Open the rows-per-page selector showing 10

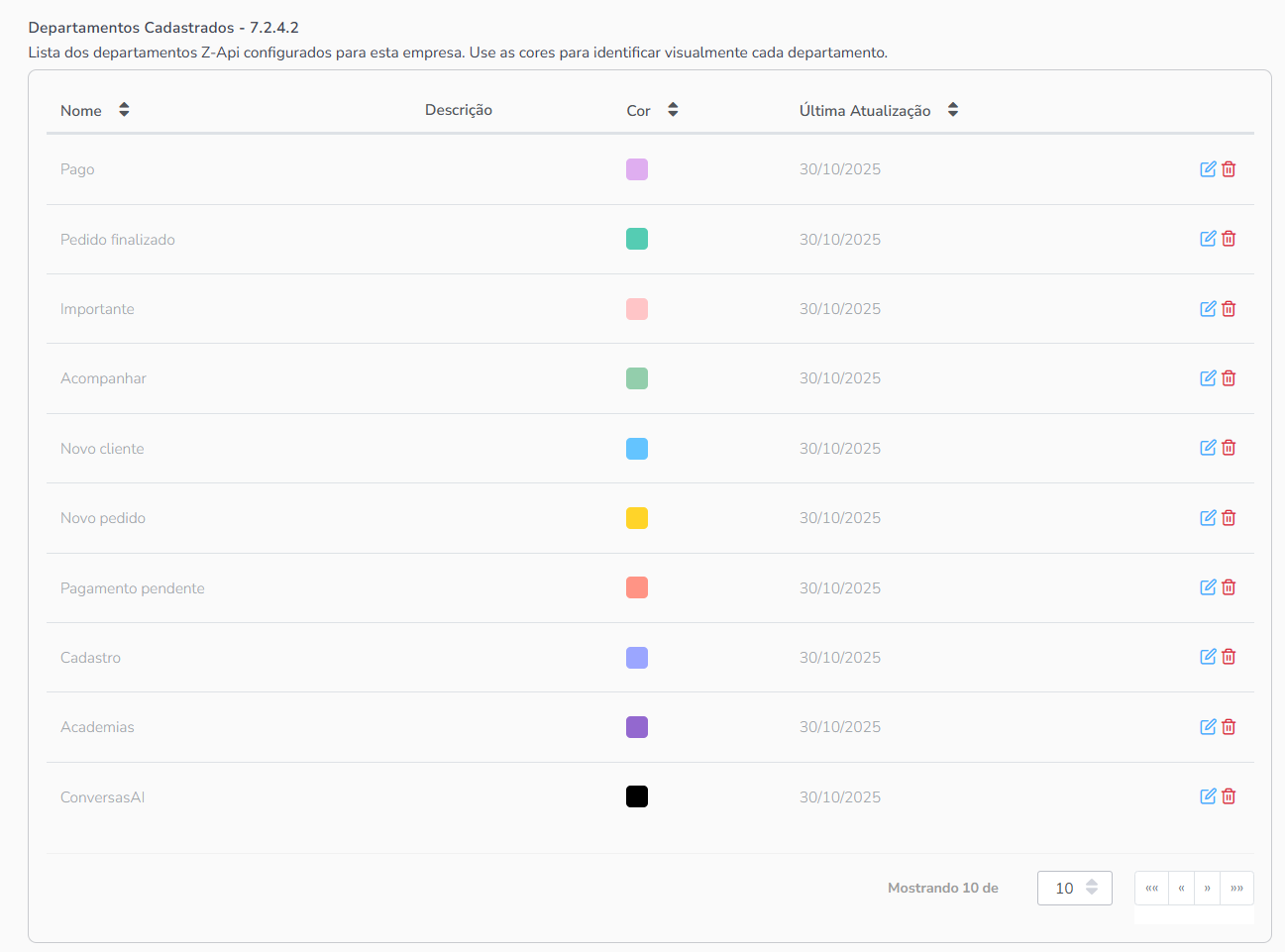coord(1074,888)
